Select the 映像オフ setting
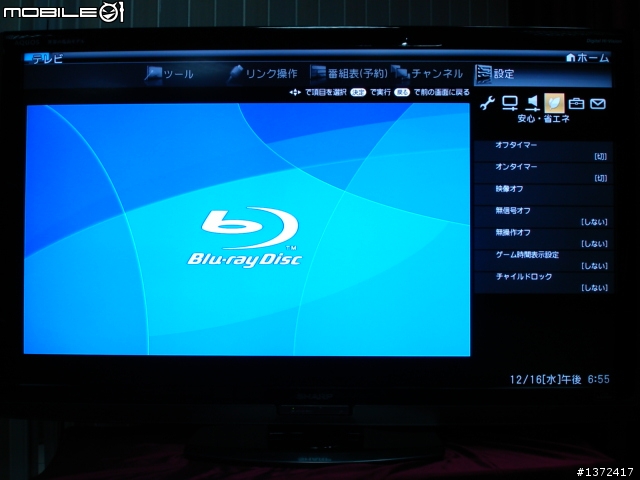The image size is (640, 480). point(544,195)
